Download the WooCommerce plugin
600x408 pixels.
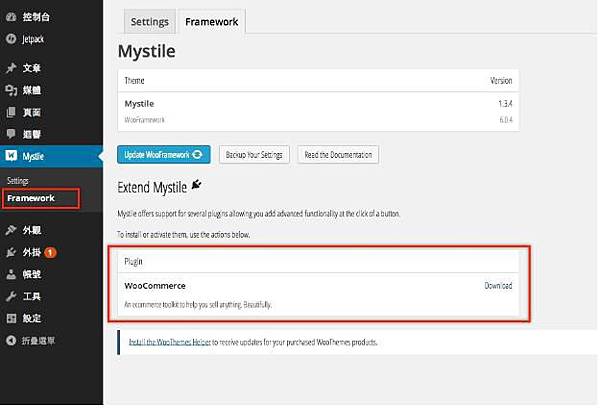pyautogui.click(x=498, y=285)
